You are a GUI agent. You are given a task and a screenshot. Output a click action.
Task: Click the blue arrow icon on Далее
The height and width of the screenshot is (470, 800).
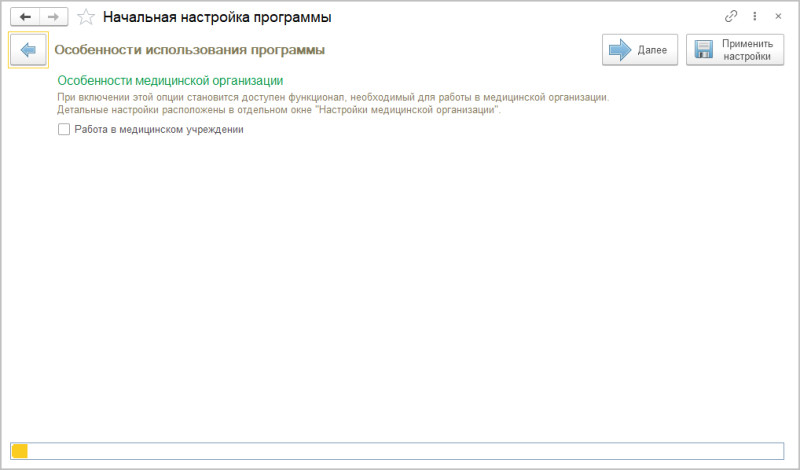[619, 50]
